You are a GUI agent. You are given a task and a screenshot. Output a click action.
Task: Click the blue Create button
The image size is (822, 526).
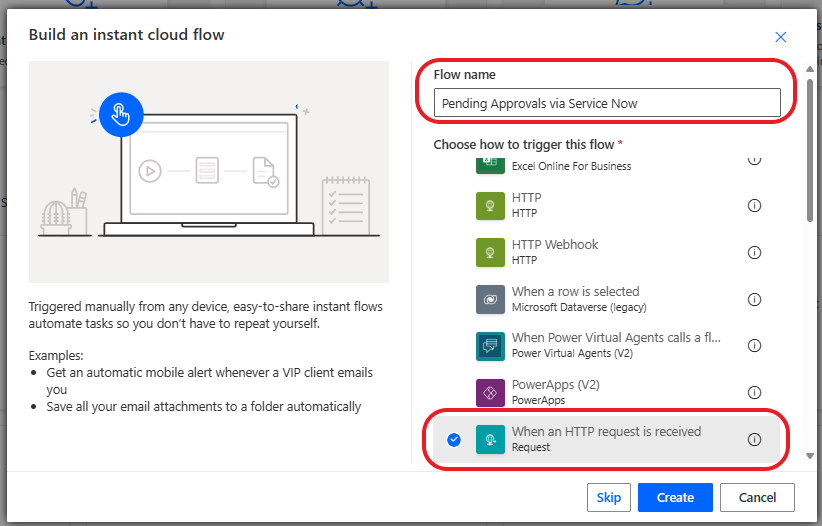click(x=675, y=497)
